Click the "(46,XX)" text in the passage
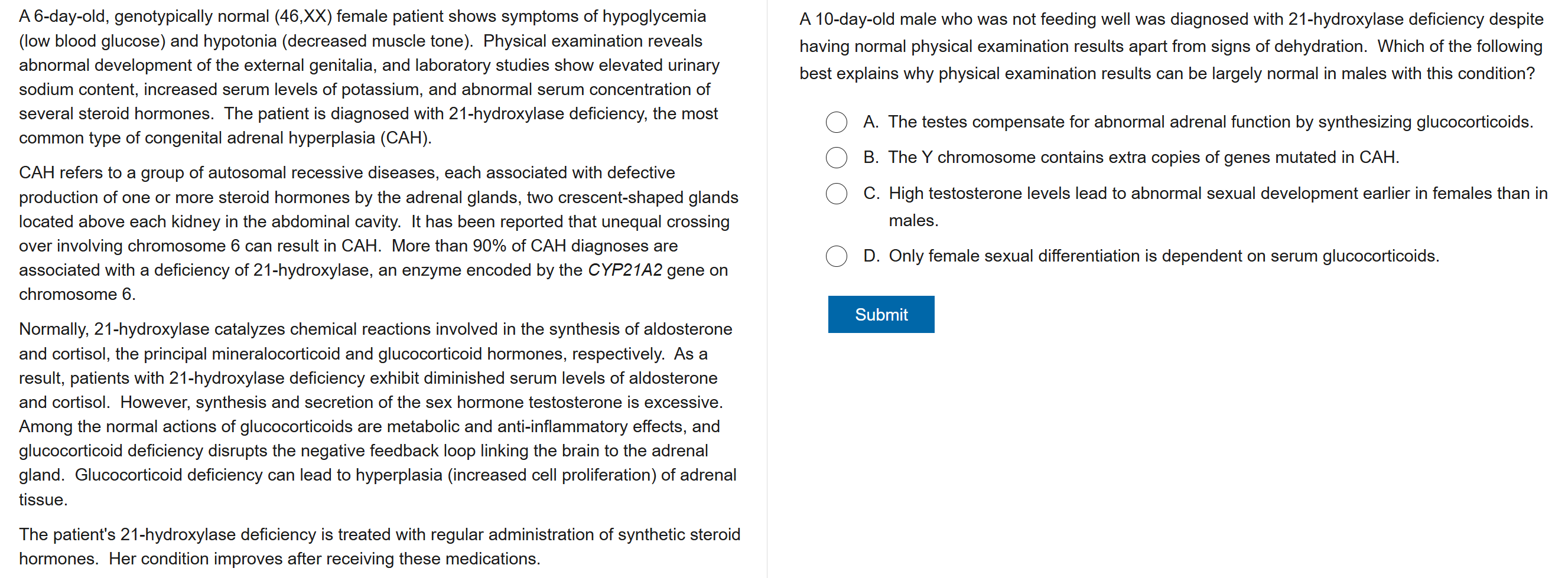 [303, 17]
